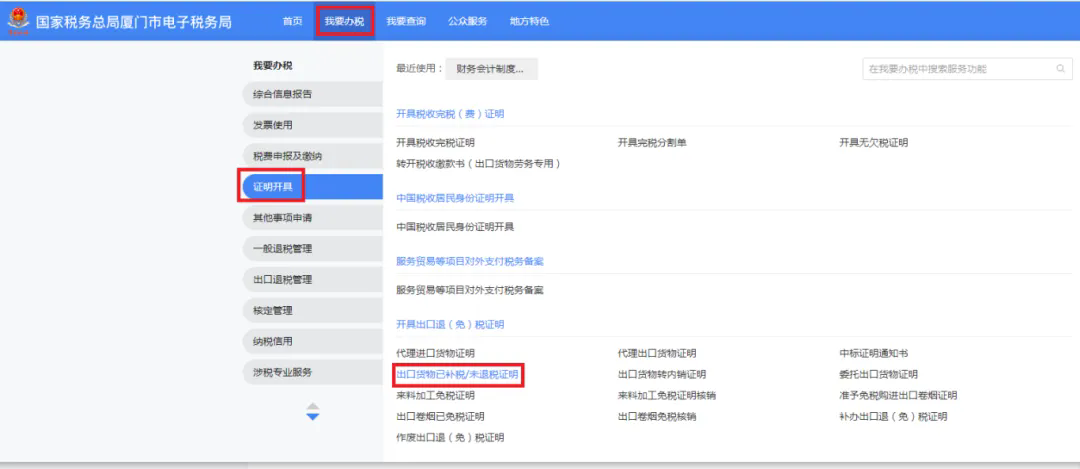Select 出口退税管理 in the sidebar

[x=313, y=280]
